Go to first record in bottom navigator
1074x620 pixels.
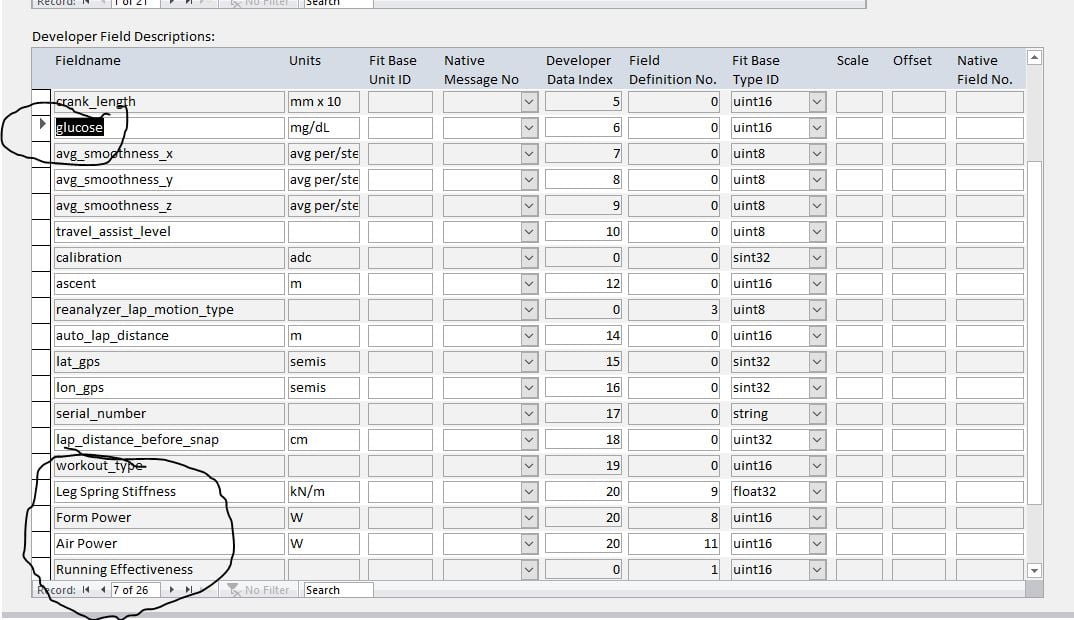click(x=88, y=590)
